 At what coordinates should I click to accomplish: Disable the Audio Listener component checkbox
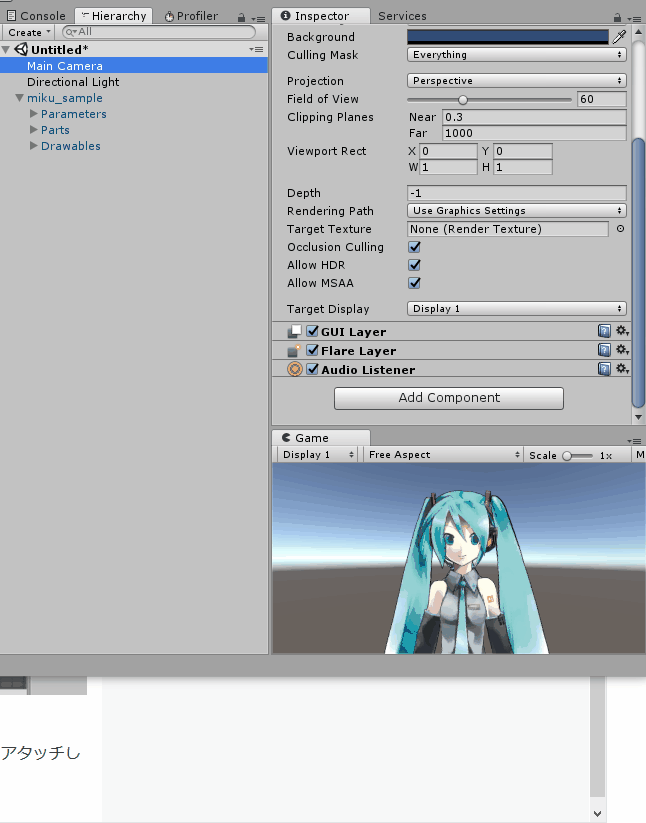coord(312,369)
